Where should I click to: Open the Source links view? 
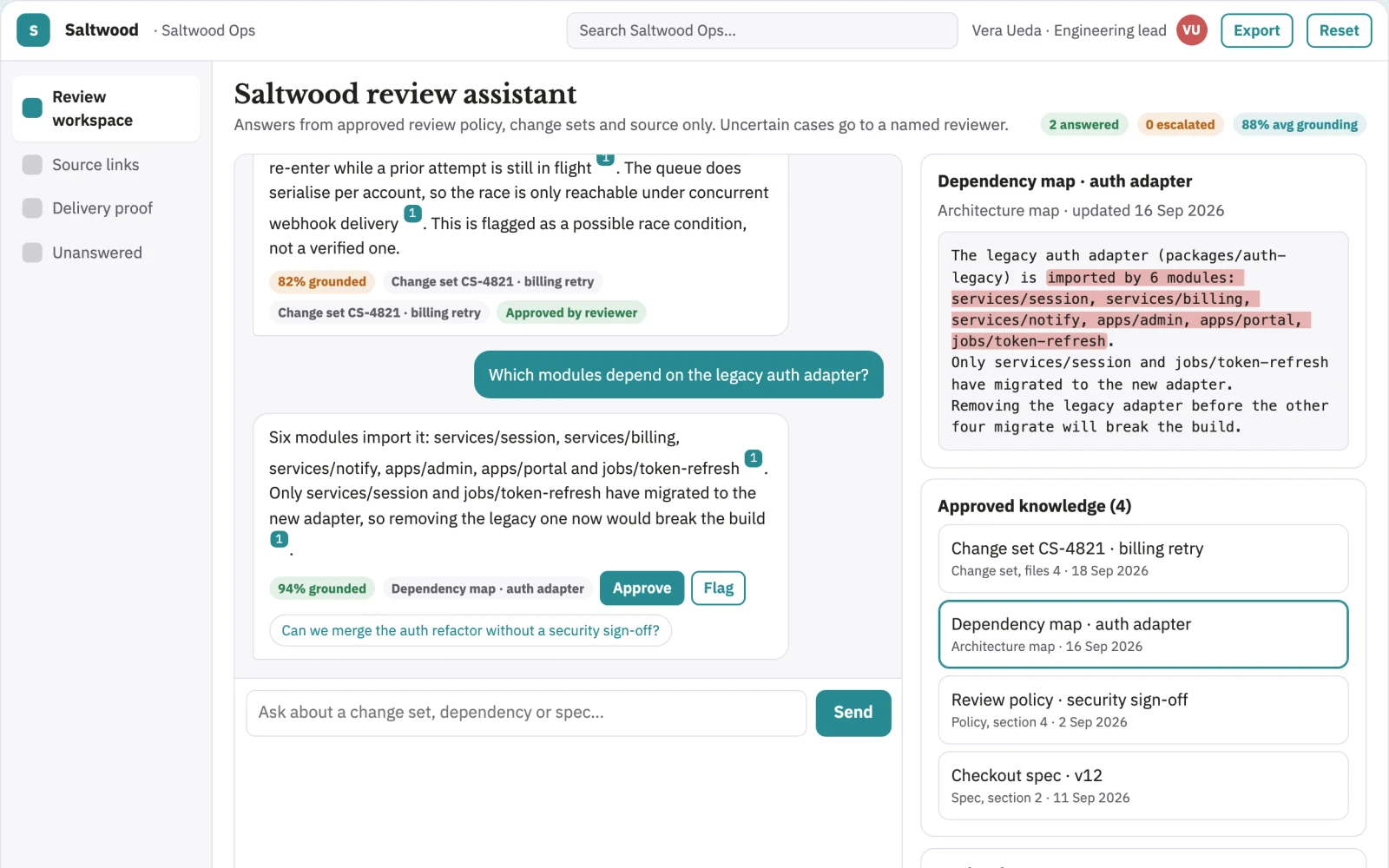[x=106, y=165]
